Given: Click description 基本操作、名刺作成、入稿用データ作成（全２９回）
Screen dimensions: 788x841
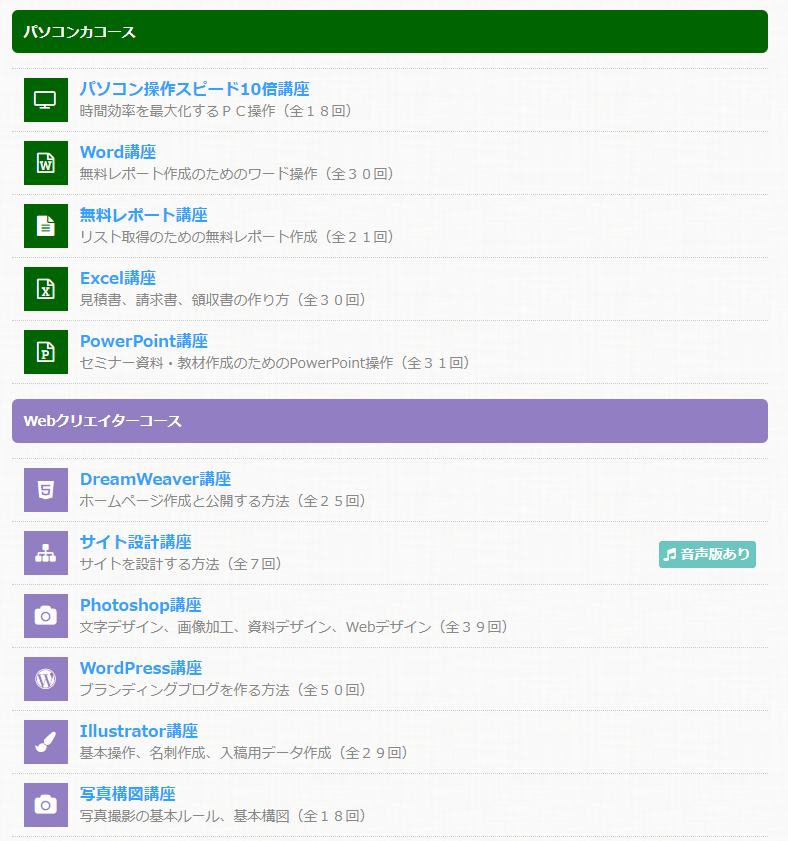Looking at the screenshot, I should coord(246,753).
